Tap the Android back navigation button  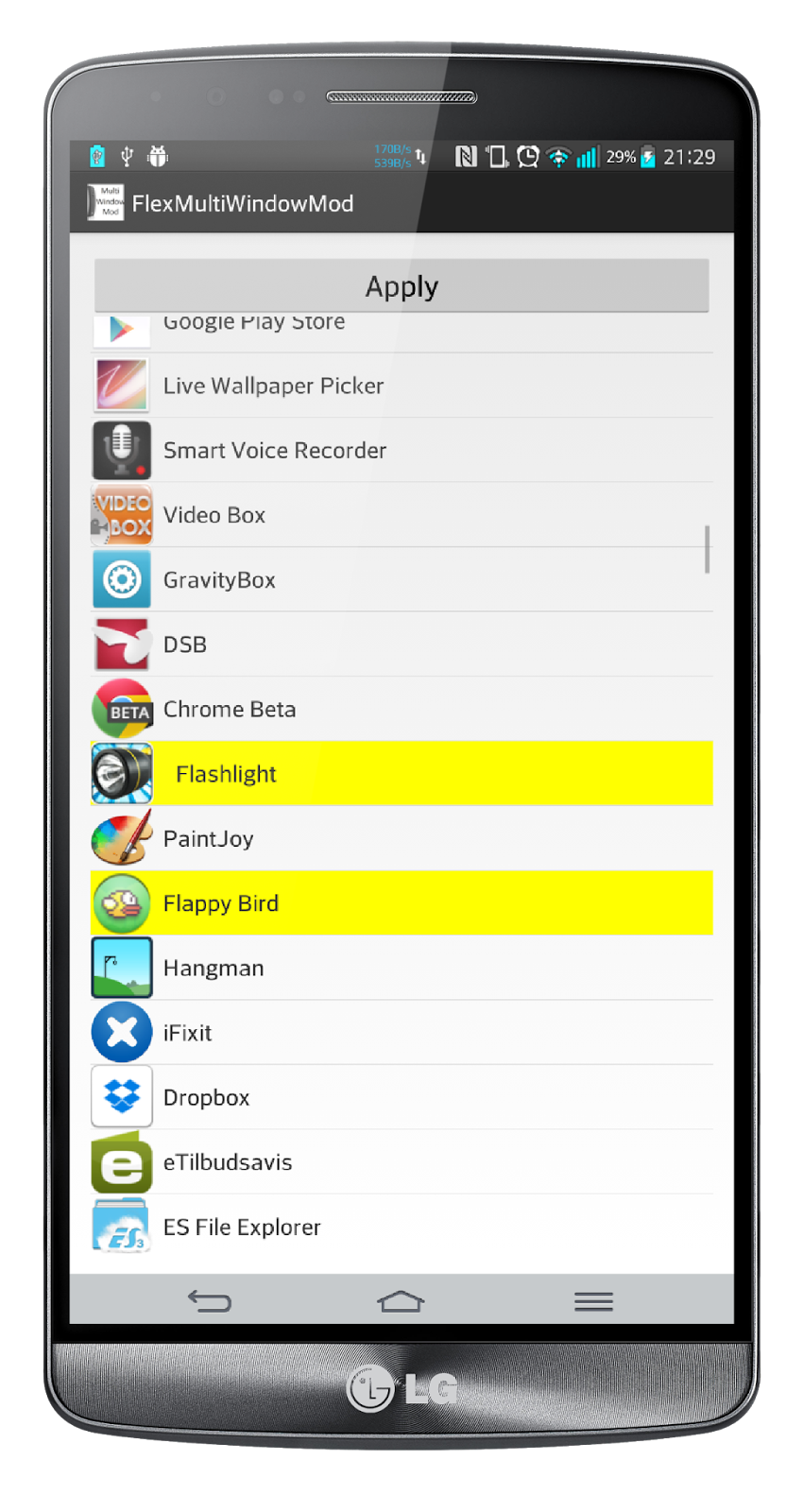209,1301
